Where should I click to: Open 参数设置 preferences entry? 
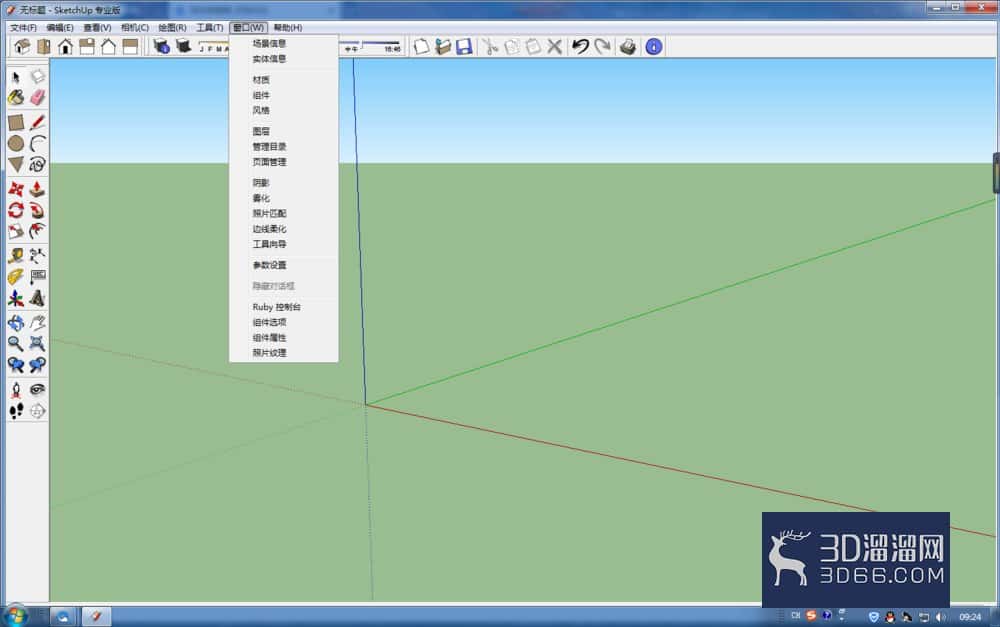(269, 265)
